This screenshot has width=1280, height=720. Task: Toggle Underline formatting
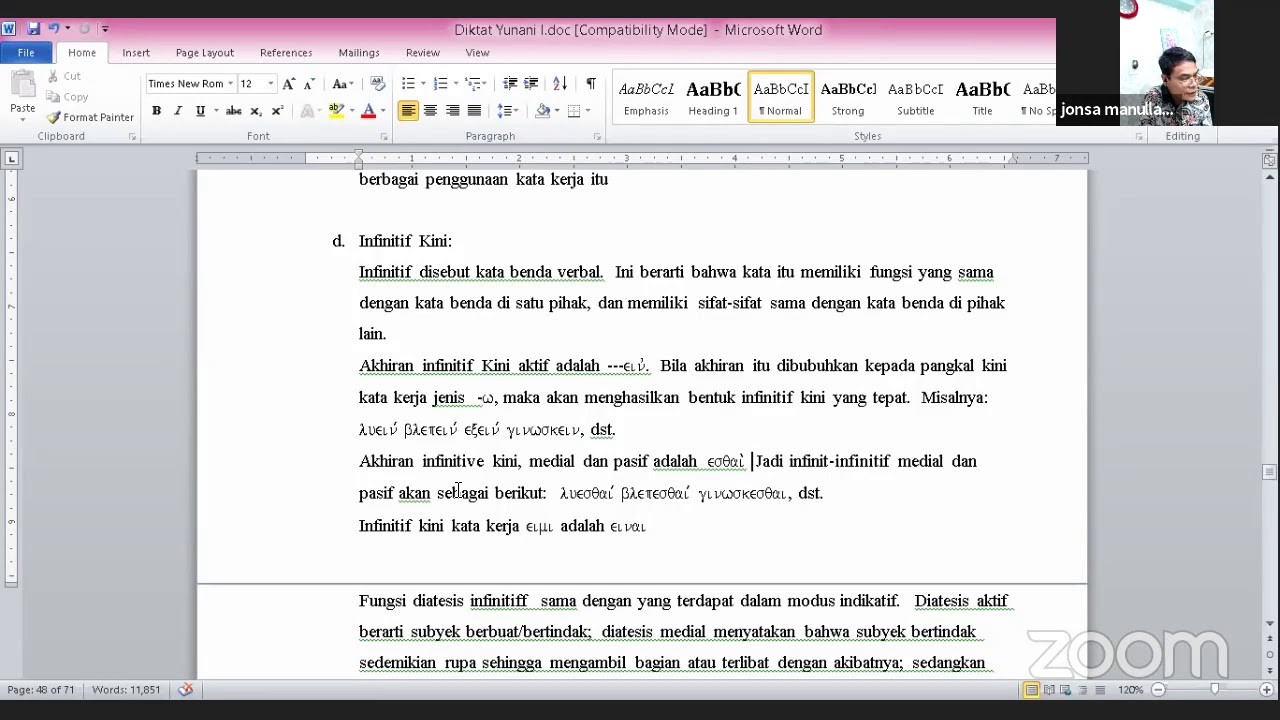pos(200,111)
